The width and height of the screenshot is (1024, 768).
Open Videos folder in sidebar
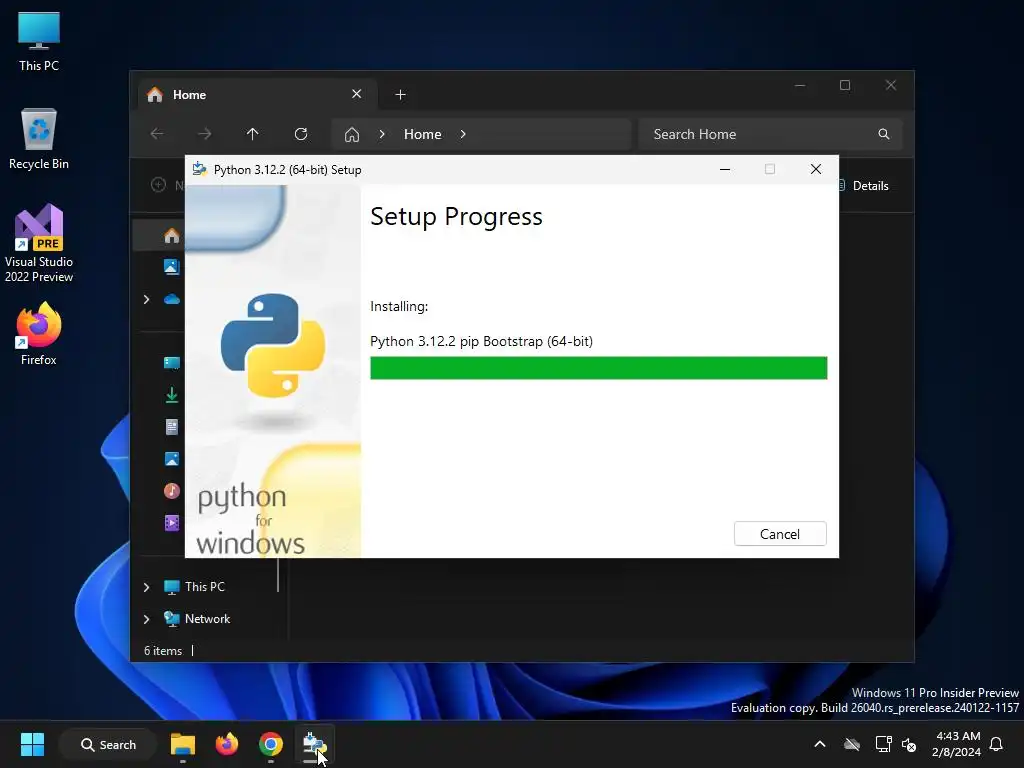click(x=172, y=523)
